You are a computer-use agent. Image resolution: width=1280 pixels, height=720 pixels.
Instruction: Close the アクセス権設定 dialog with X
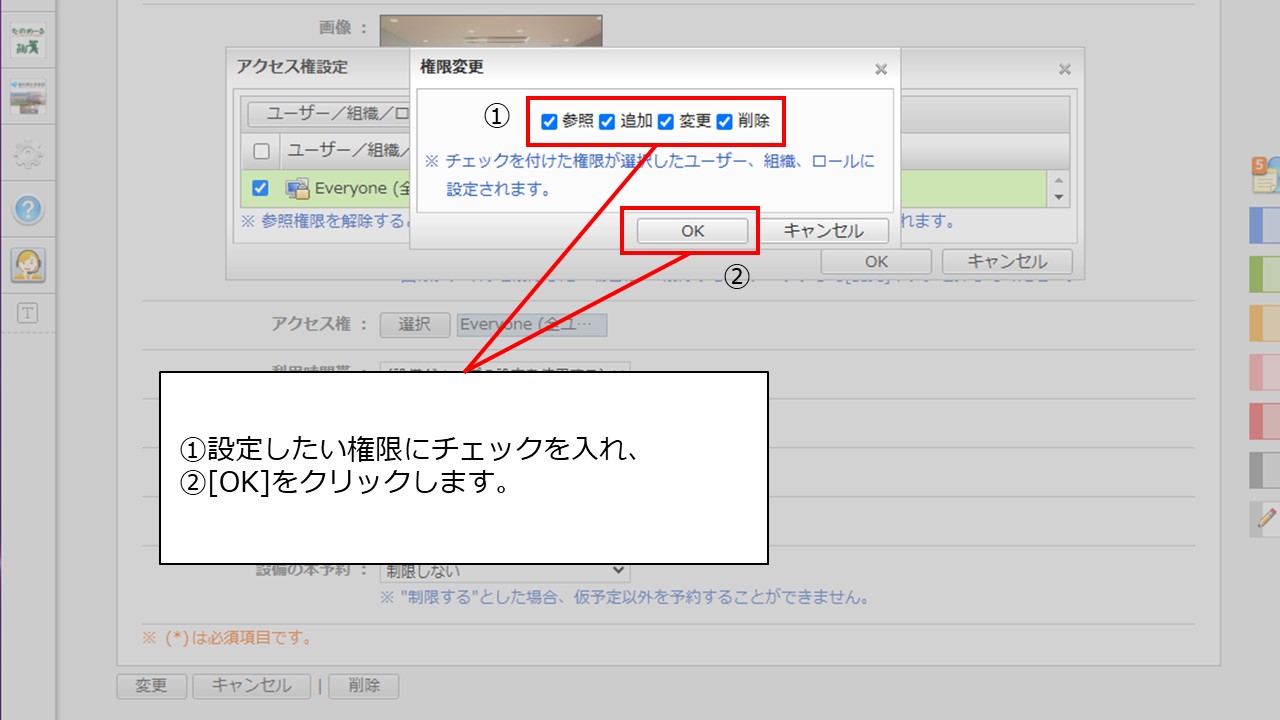(x=1064, y=69)
